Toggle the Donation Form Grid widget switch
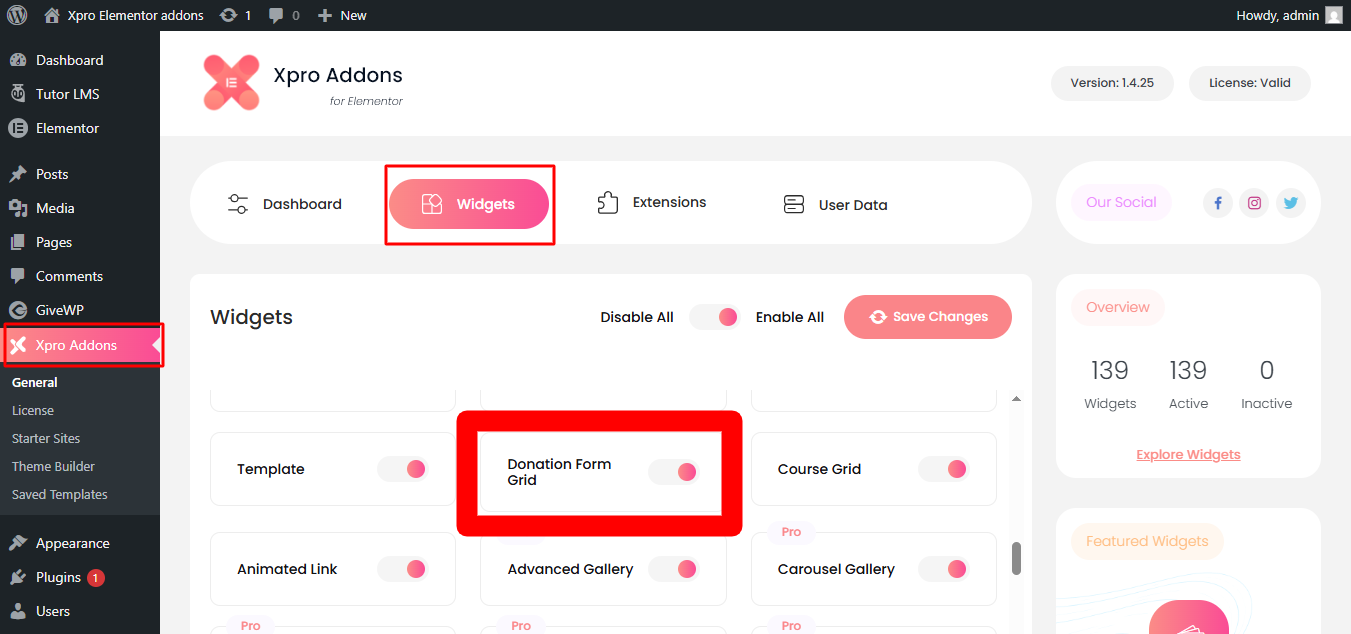Image resolution: width=1351 pixels, height=634 pixels. click(x=673, y=471)
